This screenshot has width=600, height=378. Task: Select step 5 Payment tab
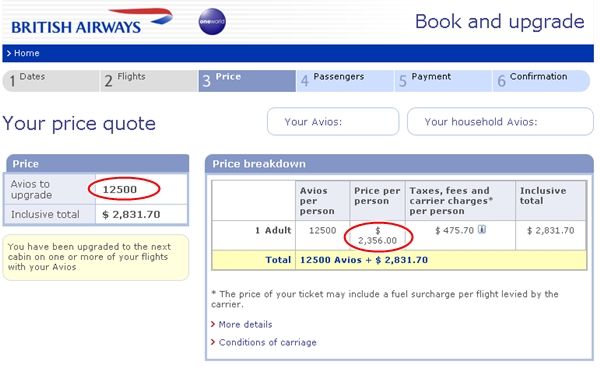(443, 81)
